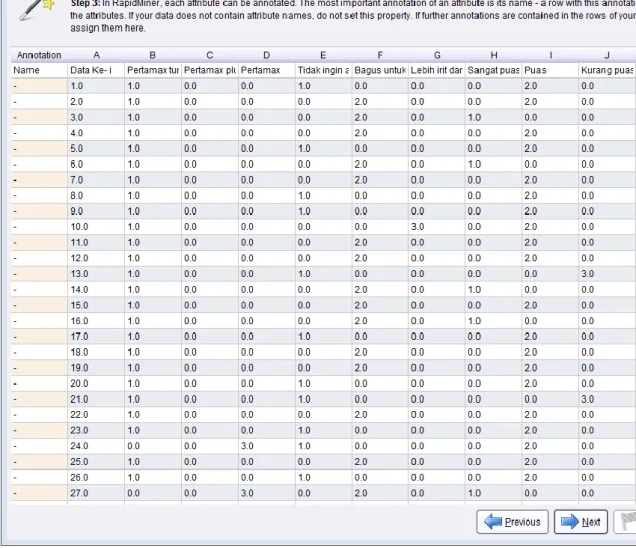
Task: Open annotation dropdown for row 14.0
Action: pyautogui.click(x=39, y=290)
